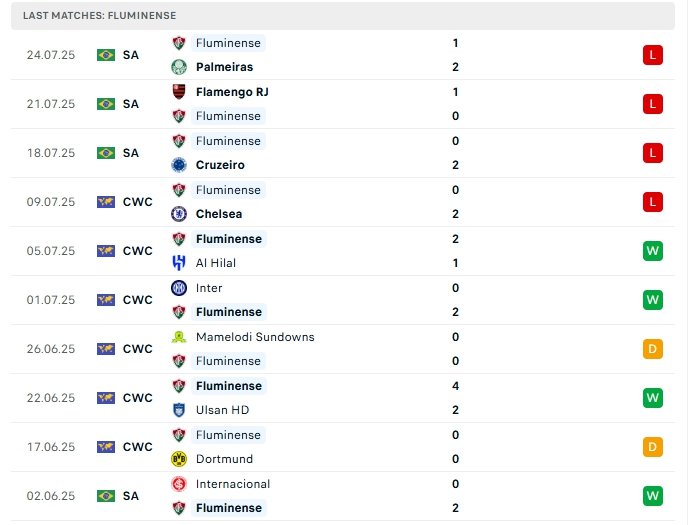This screenshot has height=525, width=688.
Task: Select the 01.07.25 match date
Action: click(51, 300)
